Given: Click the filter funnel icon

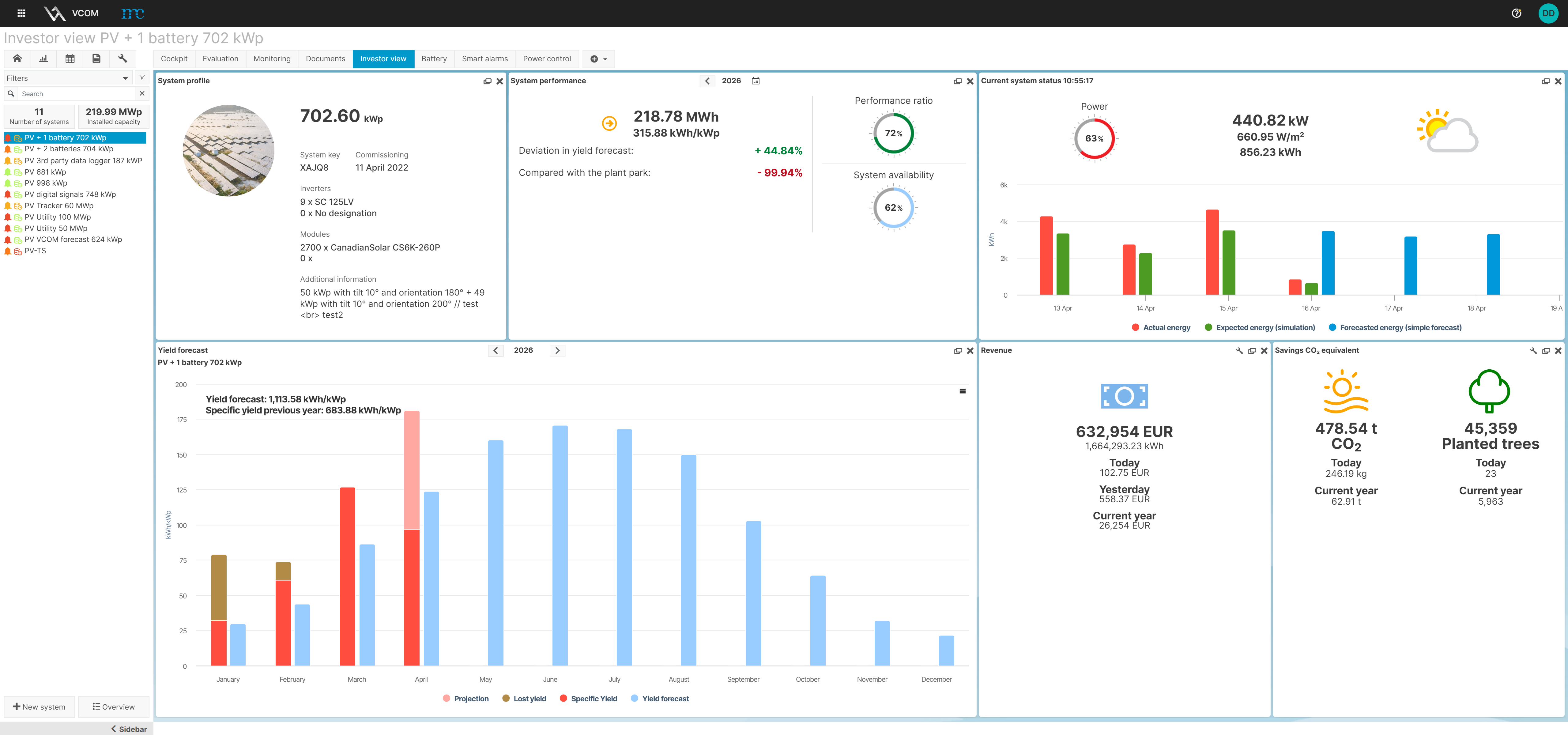Looking at the screenshot, I should (x=142, y=78).
